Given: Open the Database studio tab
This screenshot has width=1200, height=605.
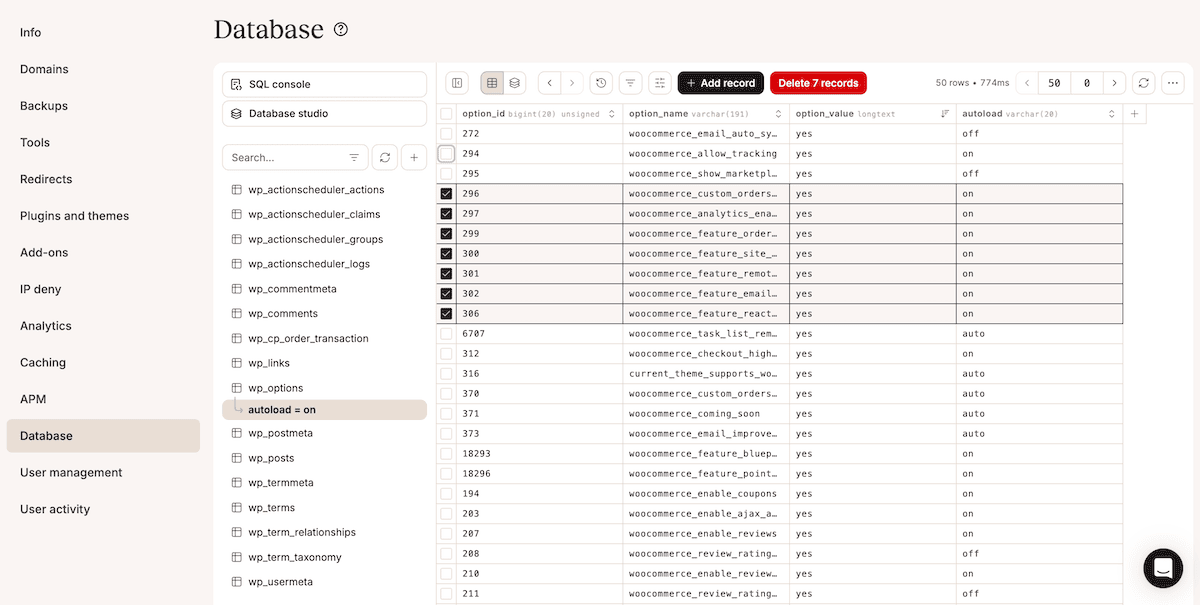Looking at the screenshot, I should pyautogui.click(x=324, y=114).
